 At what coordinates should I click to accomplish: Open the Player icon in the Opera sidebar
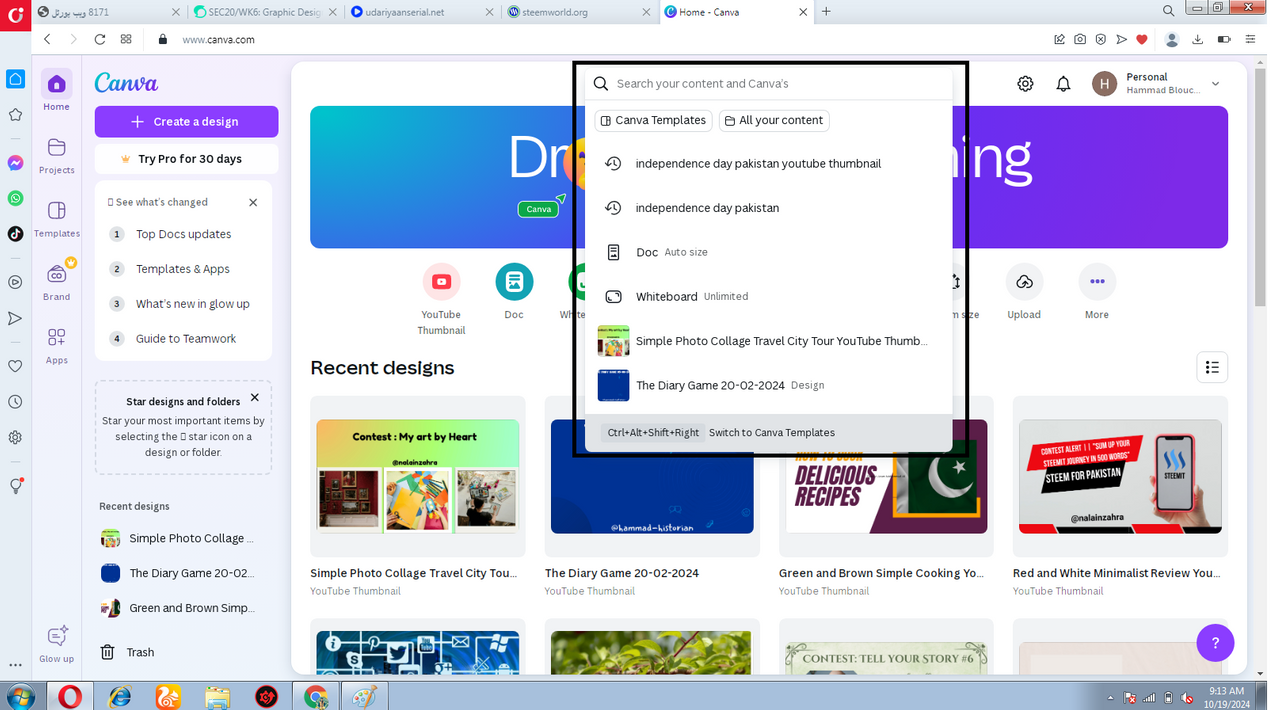pos(15,282)
